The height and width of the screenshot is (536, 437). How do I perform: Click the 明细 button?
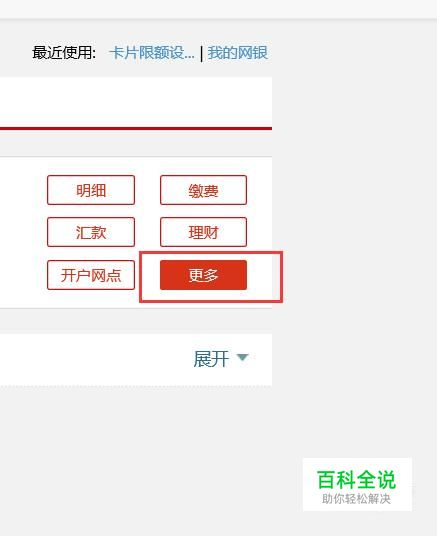pyautogui.click(x=91, y=190)
